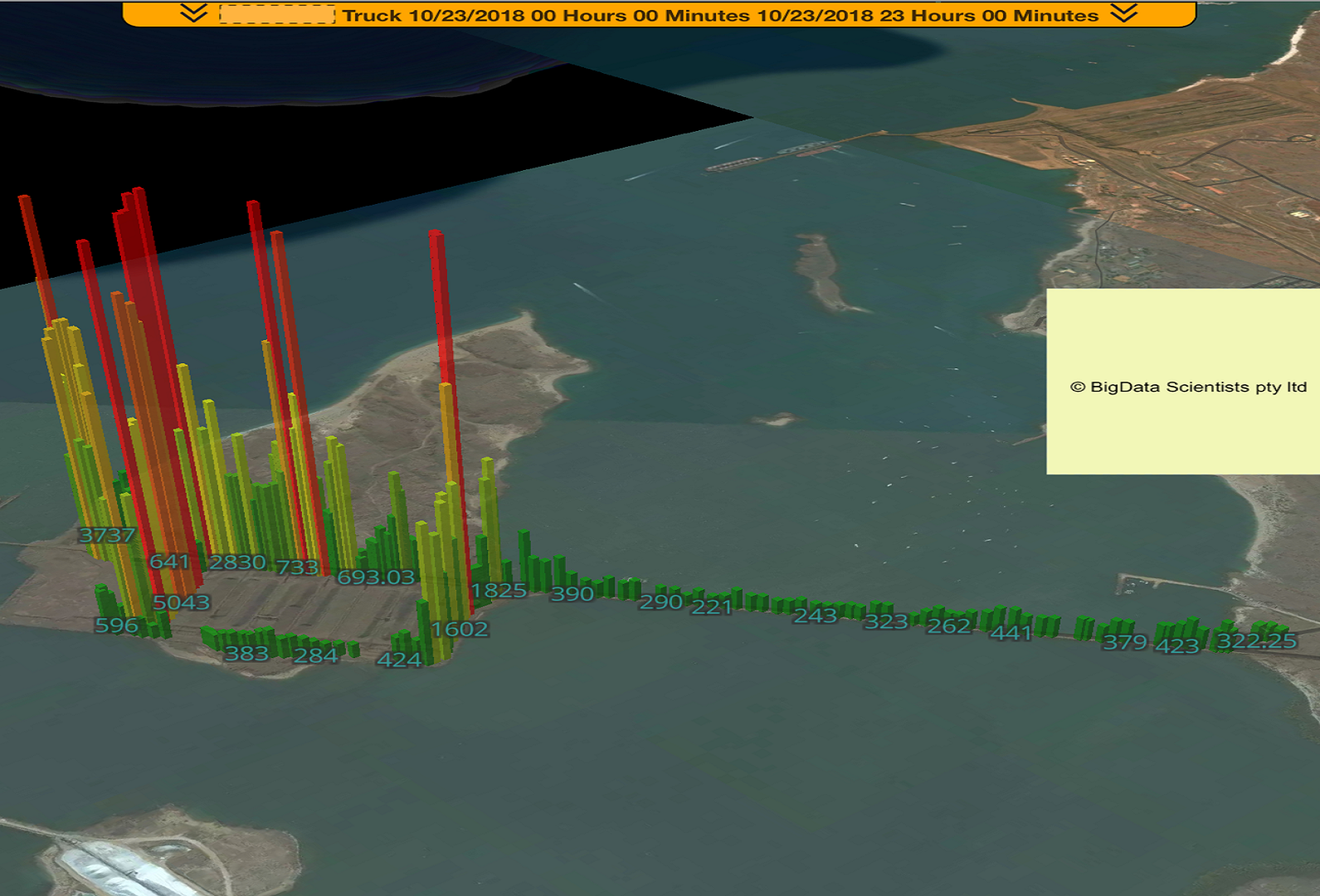Click the Truck date range title text

[x=720, y=15]
